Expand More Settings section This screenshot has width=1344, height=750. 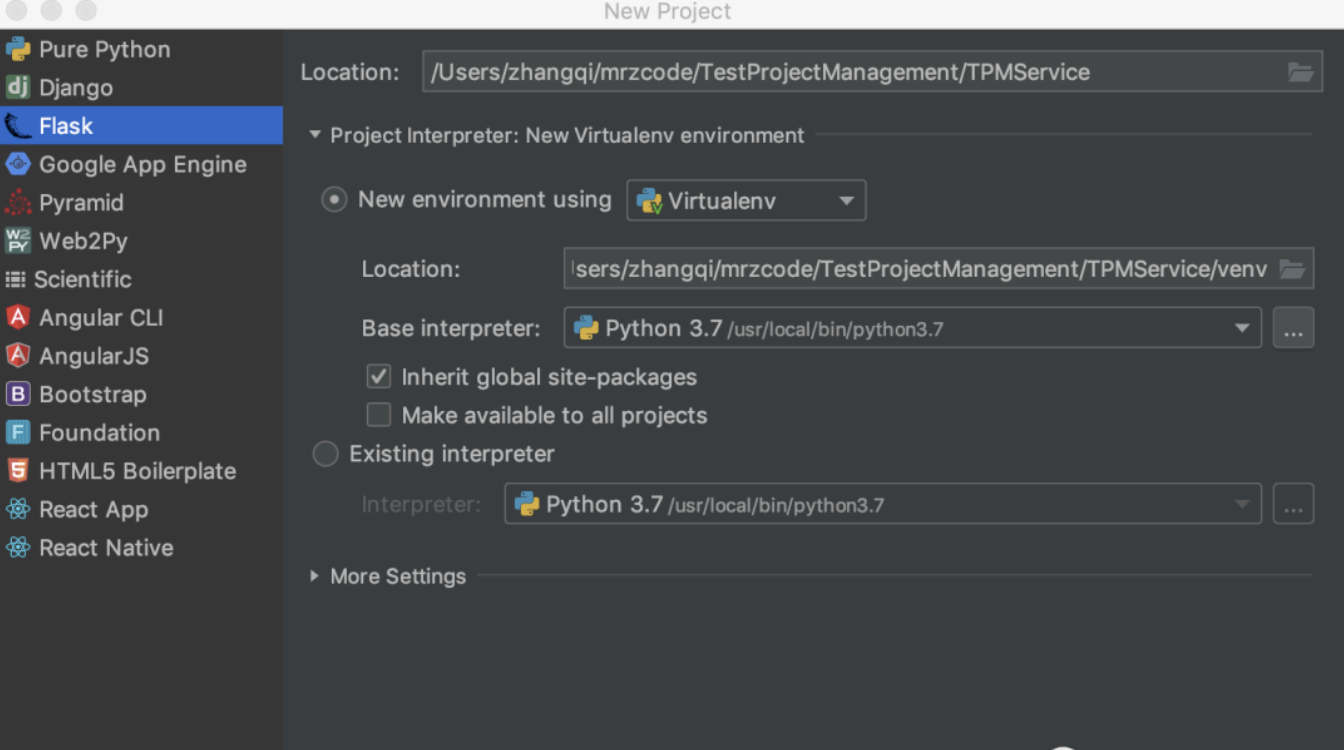point(314,576)
